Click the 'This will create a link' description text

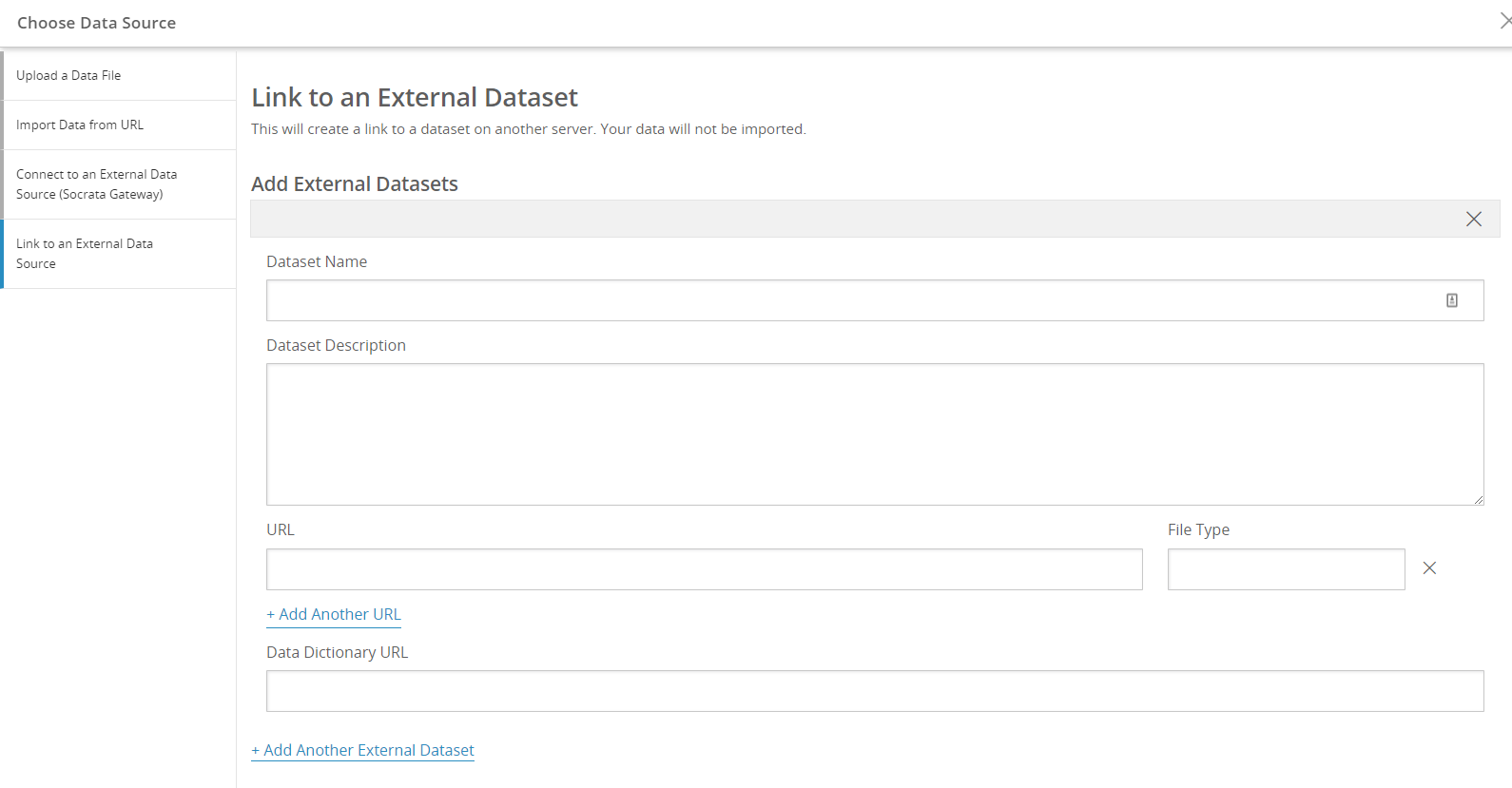[529, 129]
